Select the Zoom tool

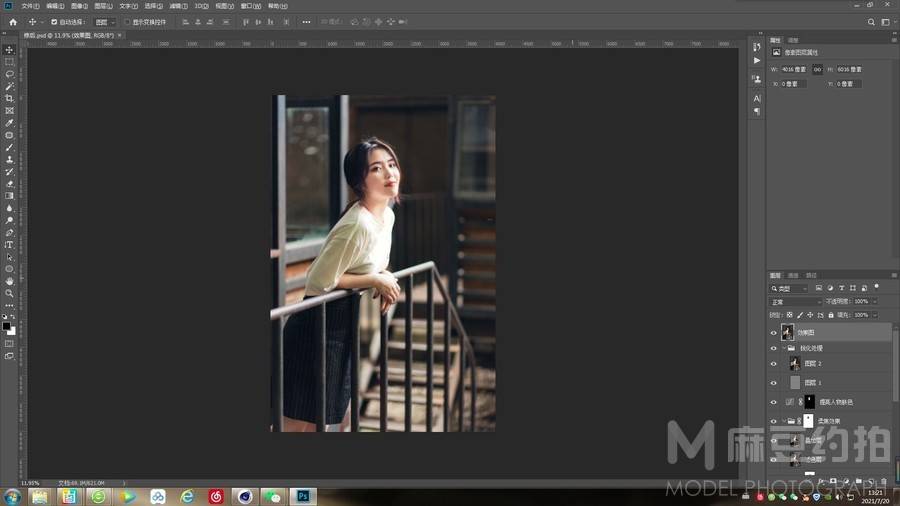(x=9, y=293)
